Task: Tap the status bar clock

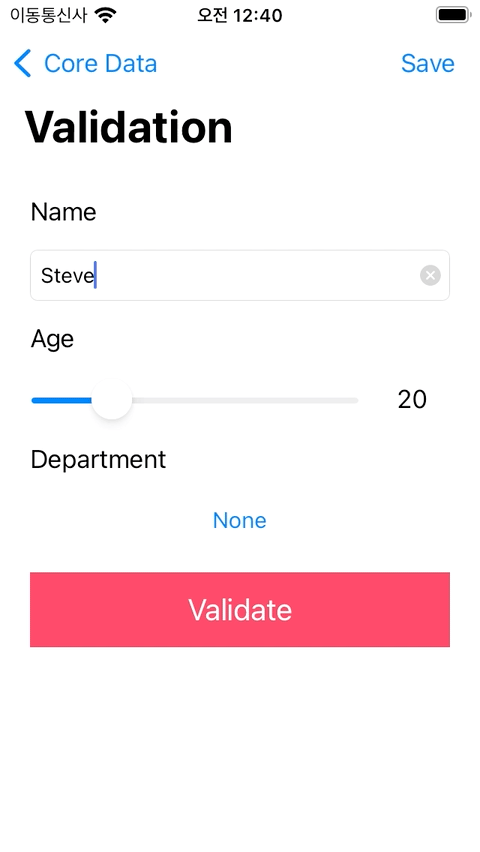Action: pyautogui.click(x=240, y=15)
